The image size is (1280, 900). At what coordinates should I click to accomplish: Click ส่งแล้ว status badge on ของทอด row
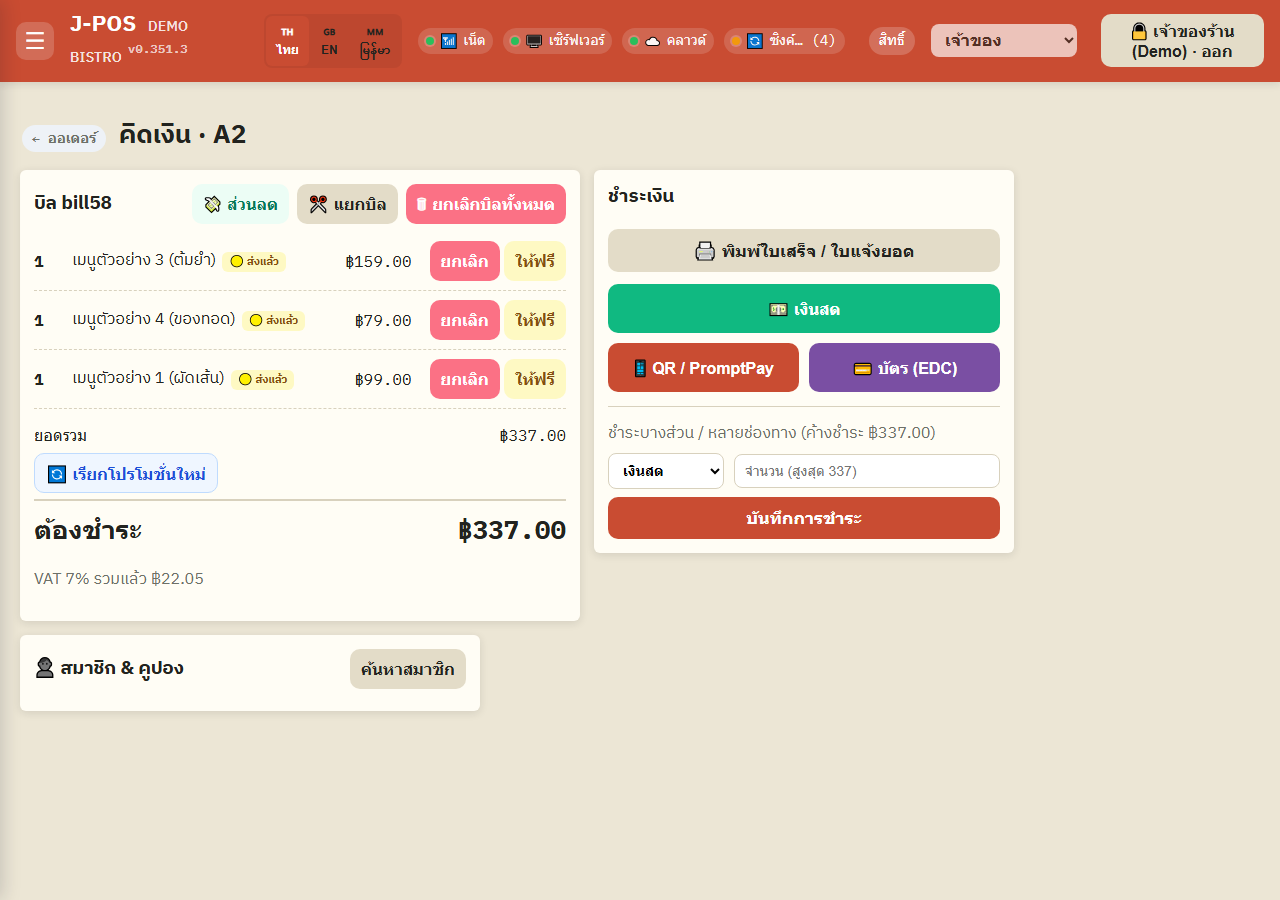tap(273, 320)
